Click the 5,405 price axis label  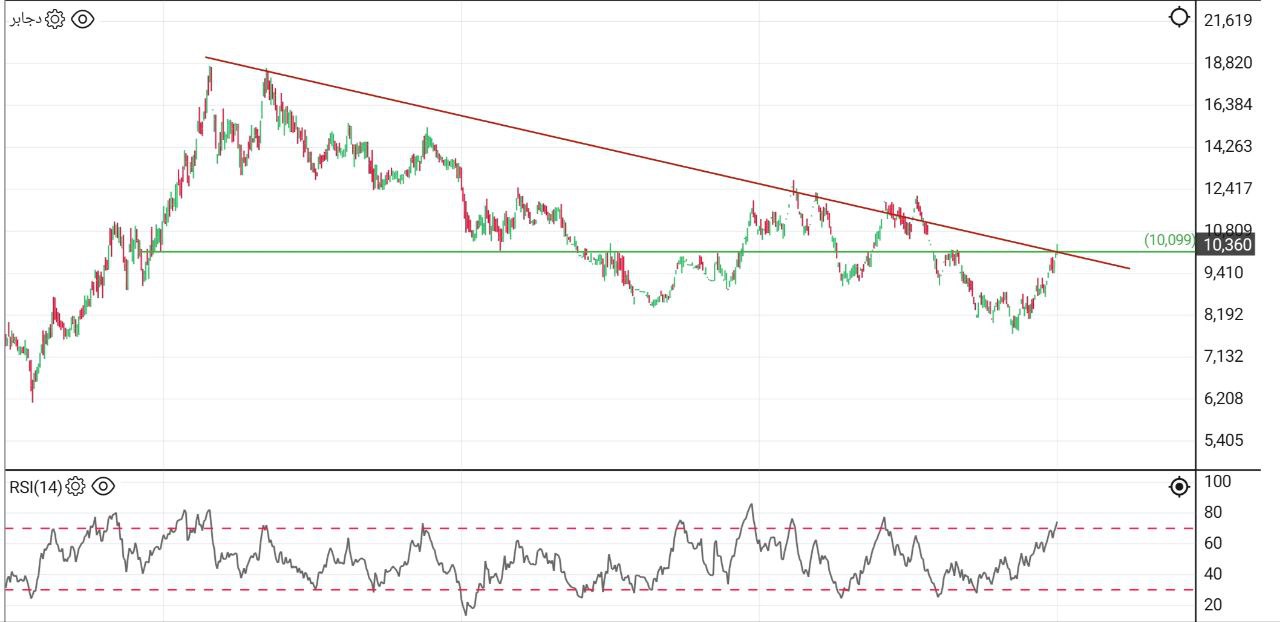(1224, 440)
